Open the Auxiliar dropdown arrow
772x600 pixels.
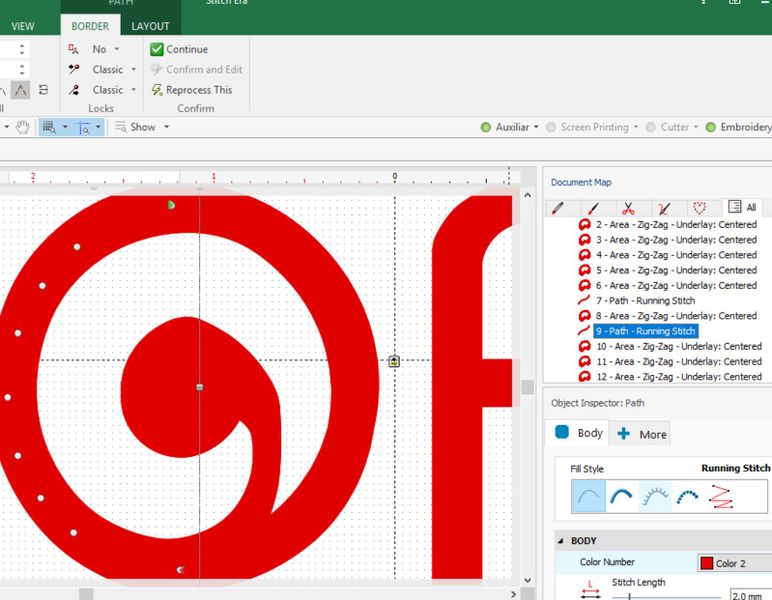click(x=536, y=127)
